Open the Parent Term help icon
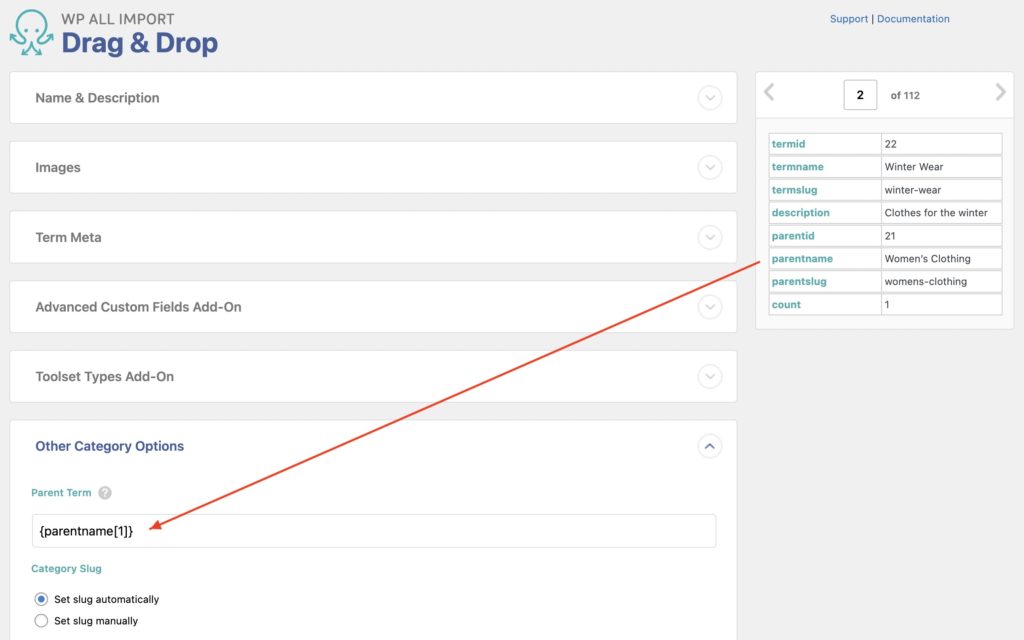This screenshot has height=640, width=1024. click(x=104, y=493)
